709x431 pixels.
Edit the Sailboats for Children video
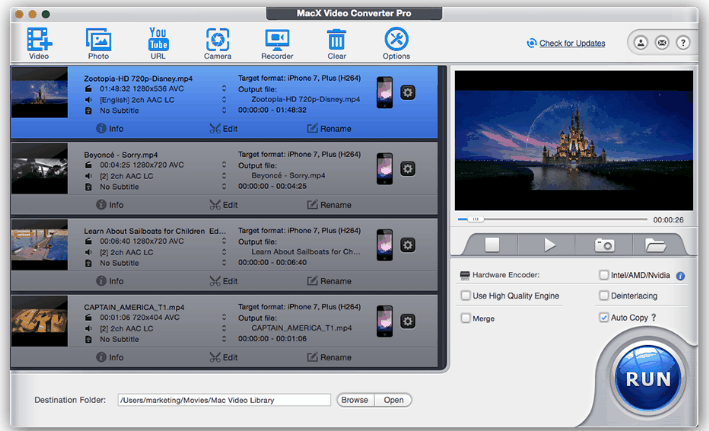point(223,281)
